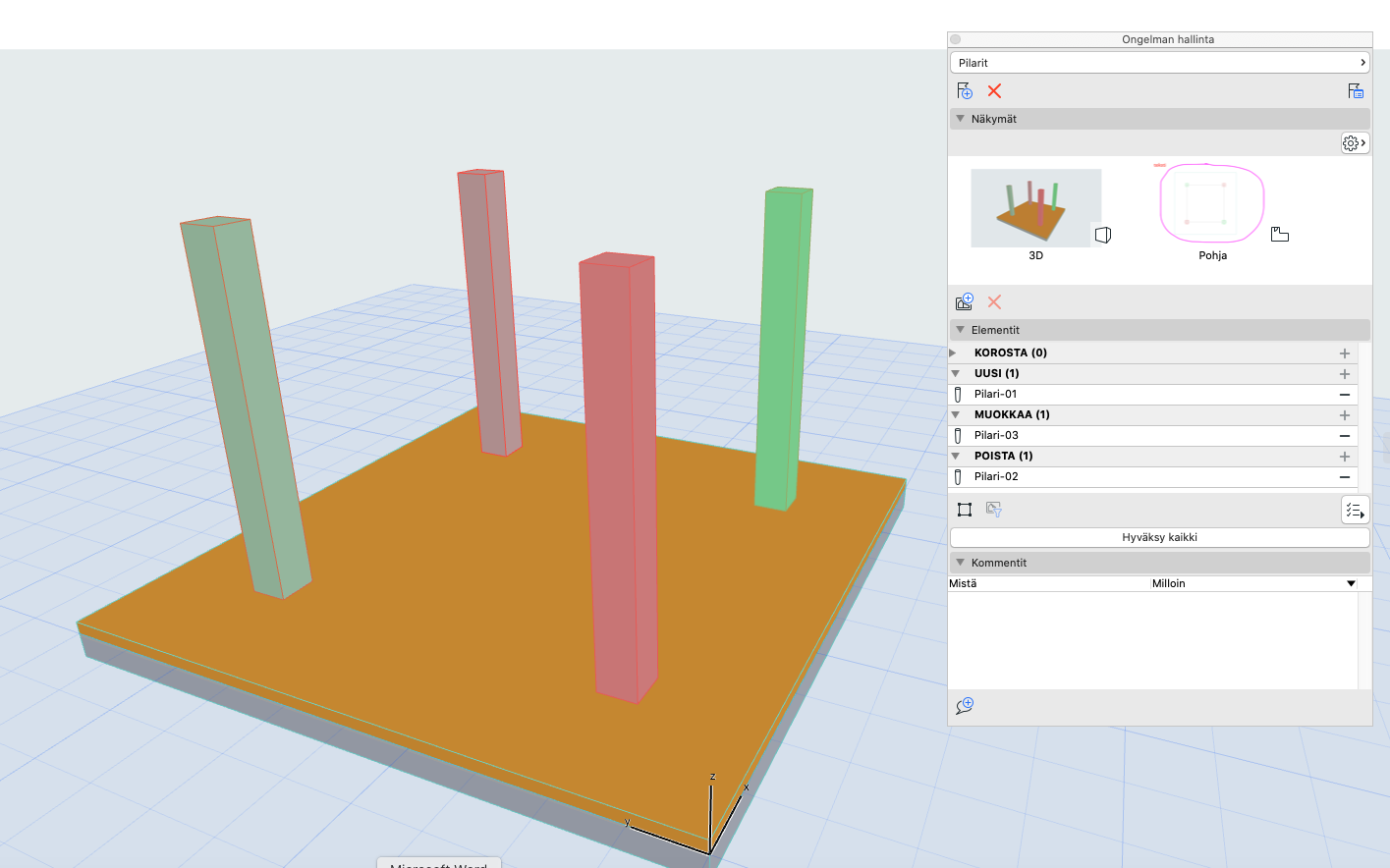Click the select elements icon below element list
Image resolution: width=1390 pixels, height=868 pixels.
pyautogui.click(x=965, y=510)
